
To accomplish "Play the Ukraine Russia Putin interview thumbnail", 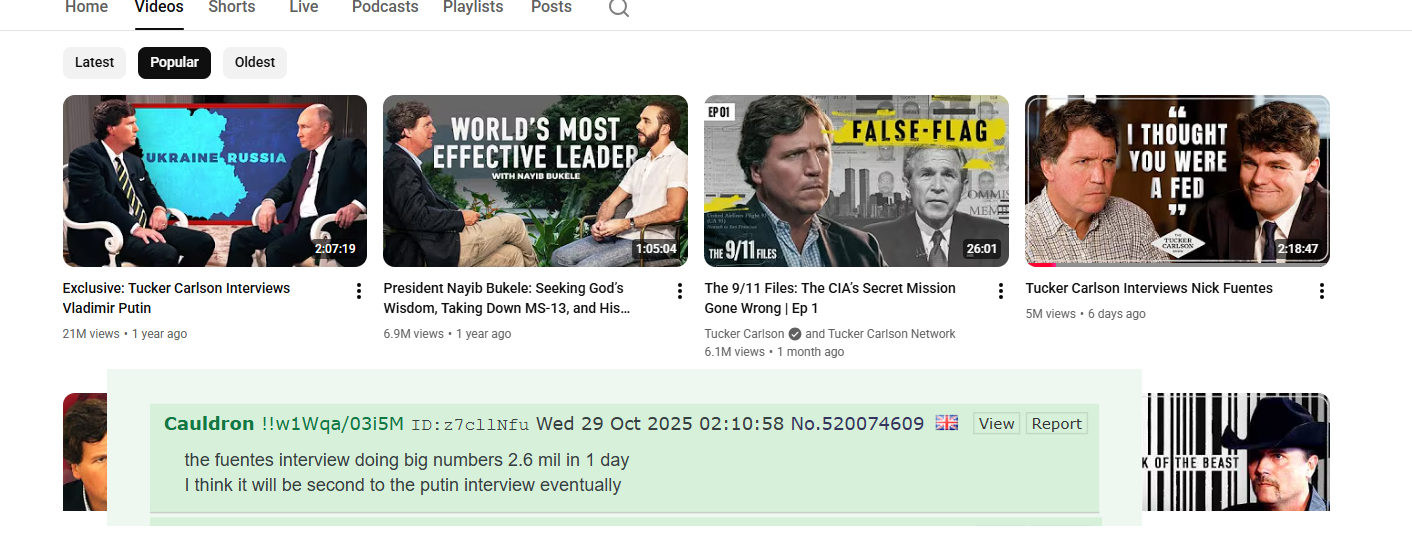I will pos(215,181).
